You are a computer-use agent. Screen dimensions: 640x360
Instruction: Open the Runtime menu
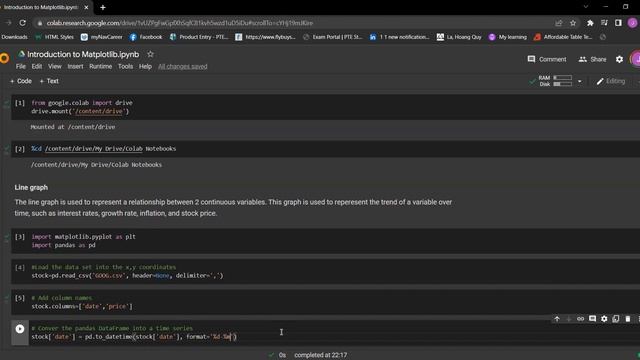(x=100, y=67)
